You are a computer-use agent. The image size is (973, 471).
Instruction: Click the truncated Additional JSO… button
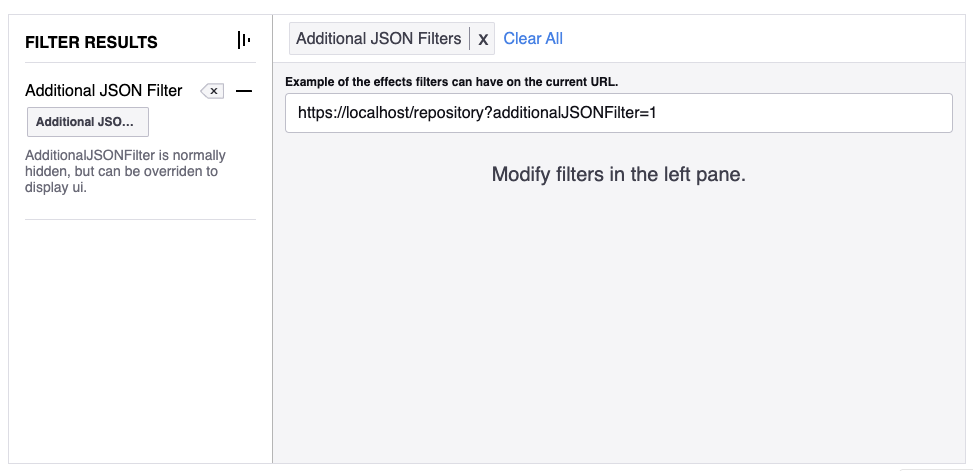coord(87,122)
